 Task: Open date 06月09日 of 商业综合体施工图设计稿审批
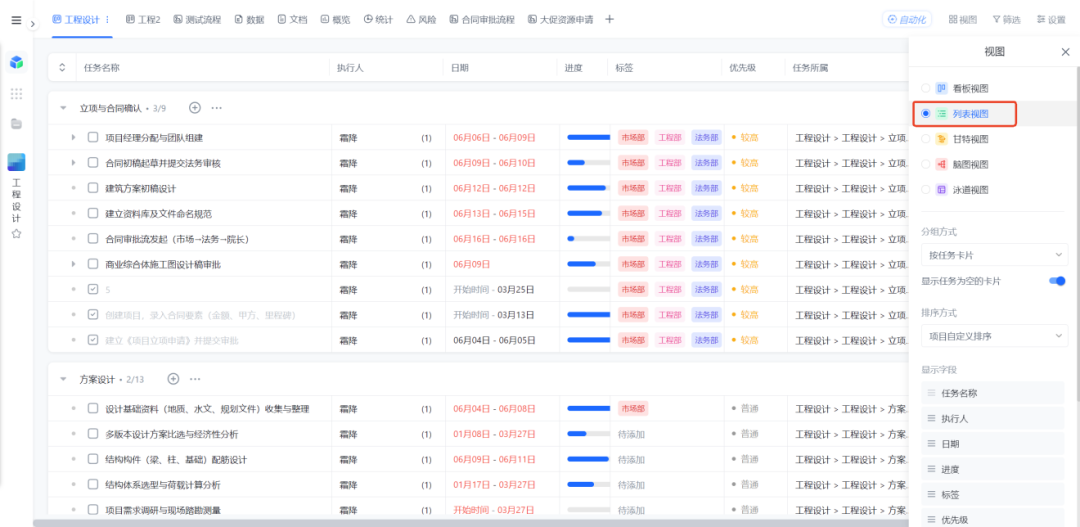pos(471,264)
